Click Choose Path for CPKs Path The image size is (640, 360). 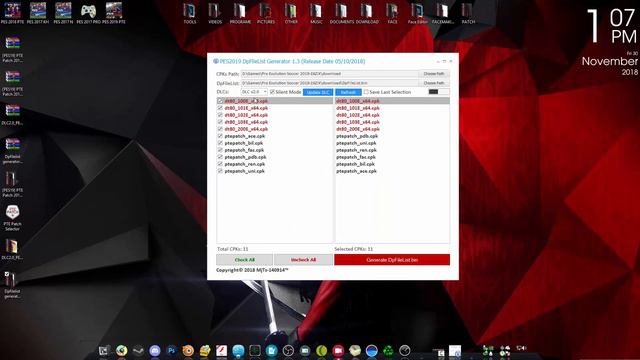click(x=434, y=74)
